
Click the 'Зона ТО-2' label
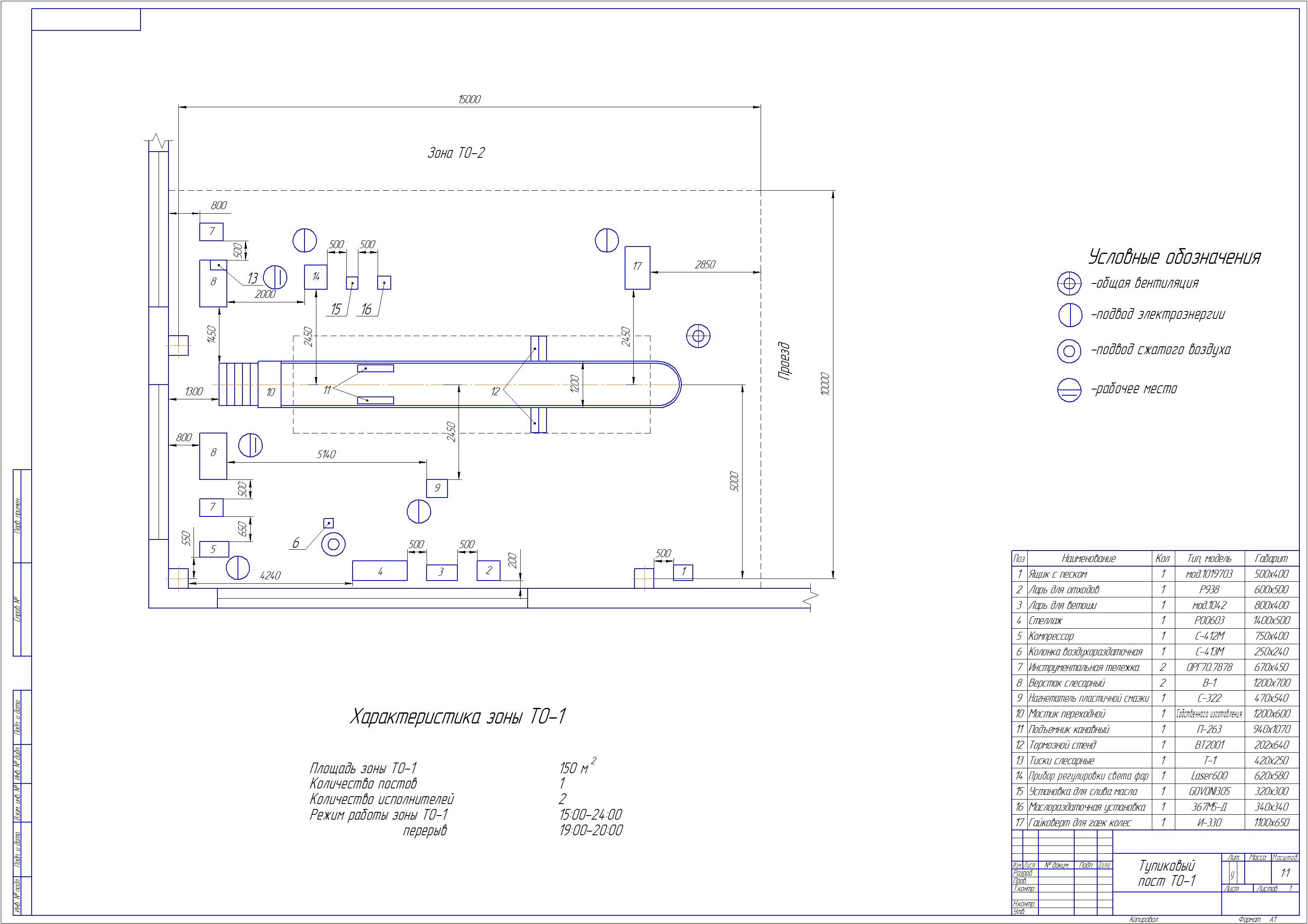[456, 153]
